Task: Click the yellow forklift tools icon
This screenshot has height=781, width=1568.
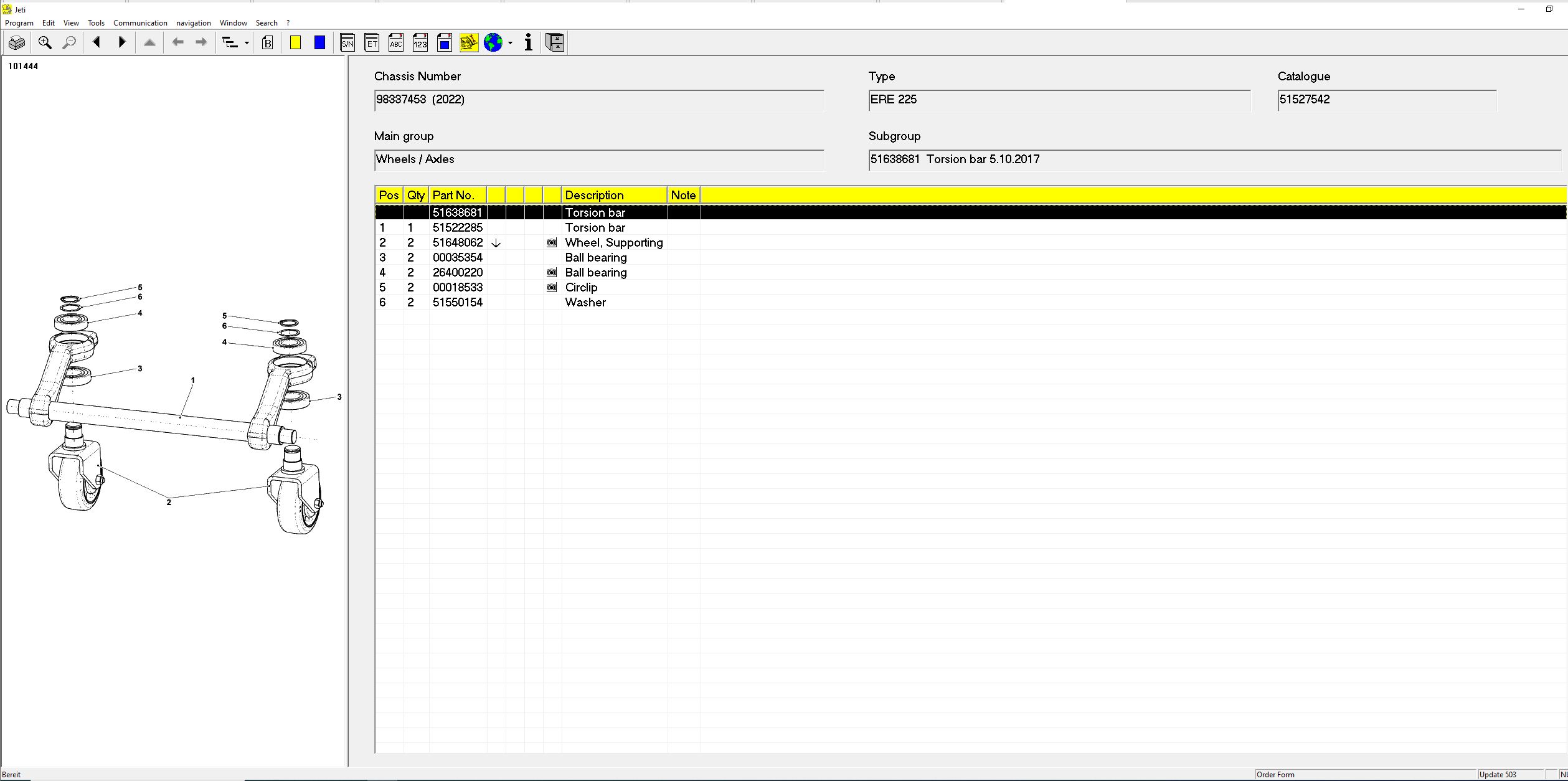Action: 469,42
